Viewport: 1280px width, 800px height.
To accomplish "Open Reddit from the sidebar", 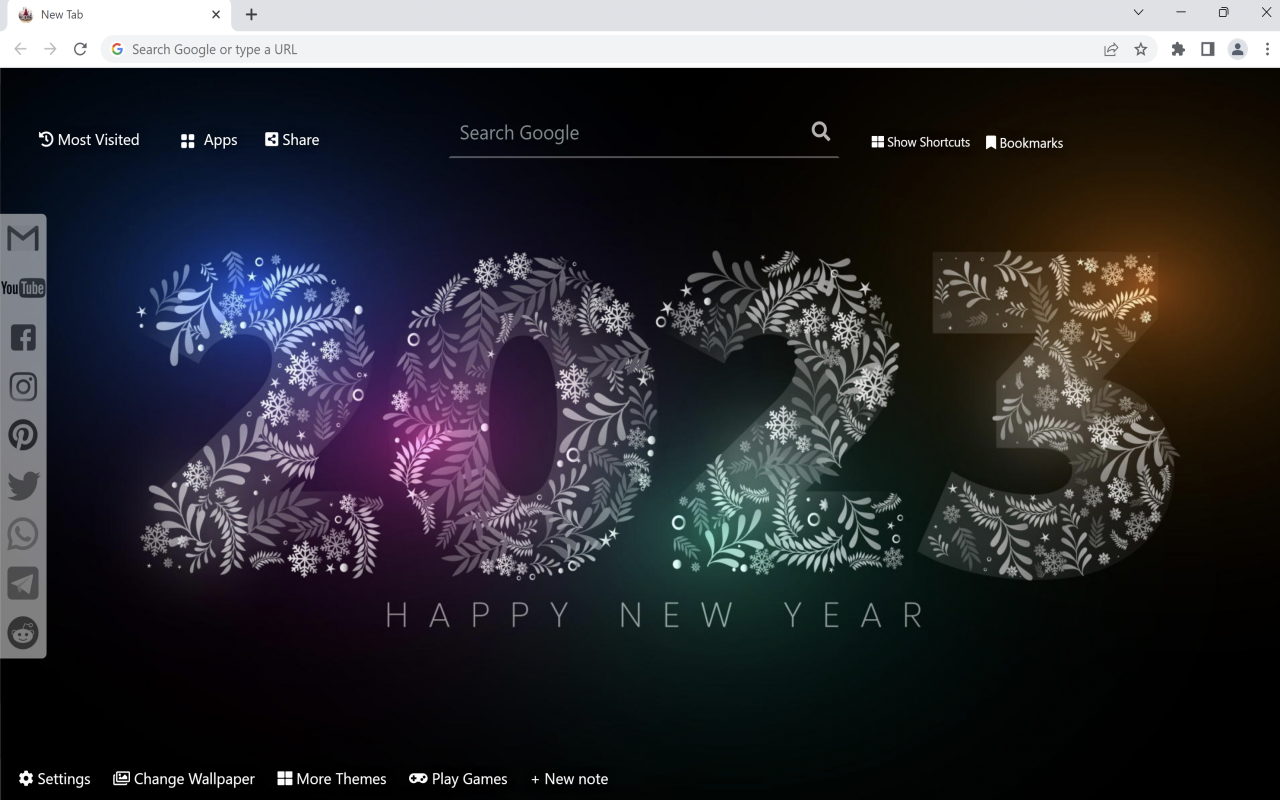I will click(x=23, y=633).
